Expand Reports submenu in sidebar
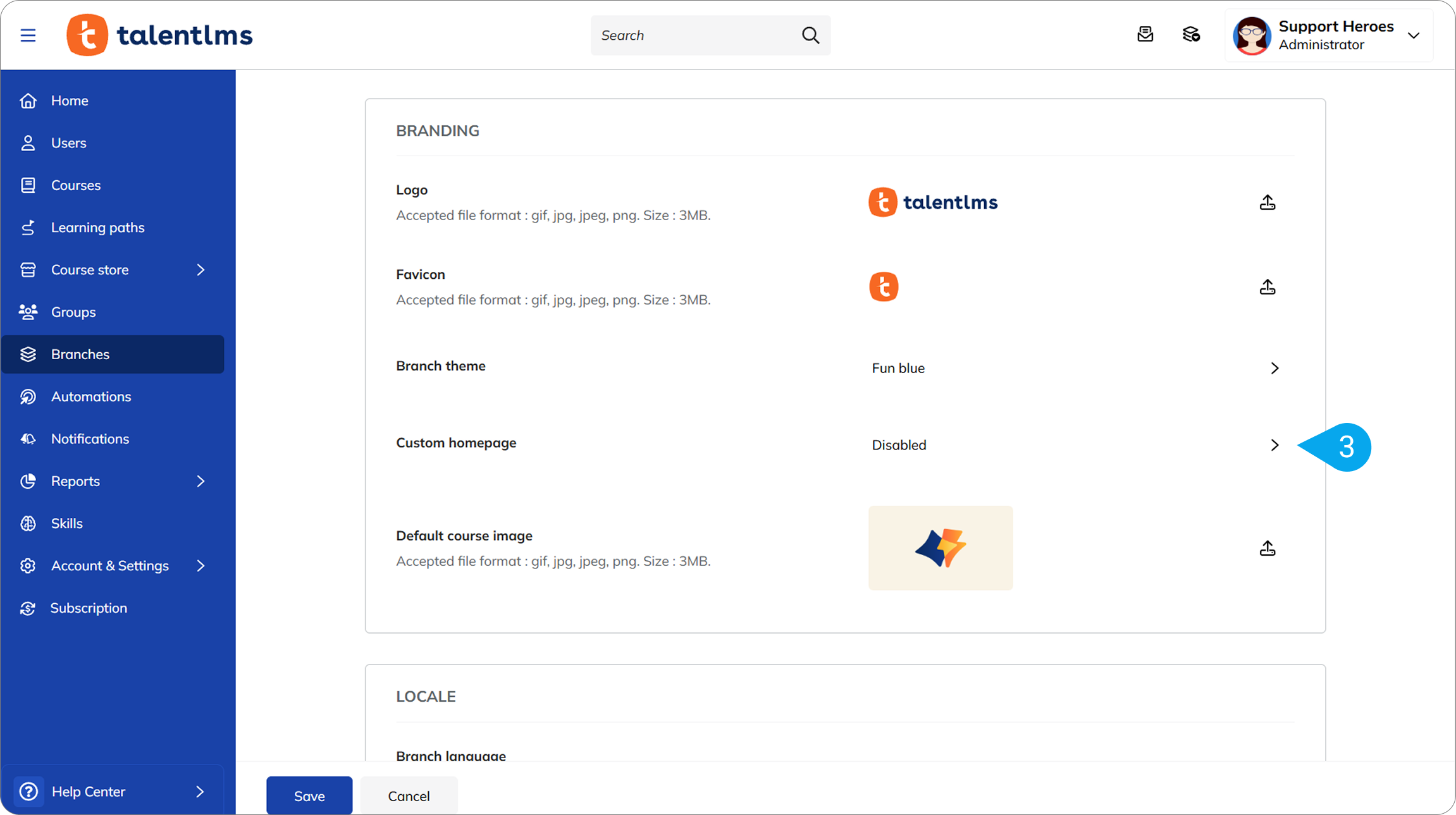The image size is (1456, 815). coord(201,481)
